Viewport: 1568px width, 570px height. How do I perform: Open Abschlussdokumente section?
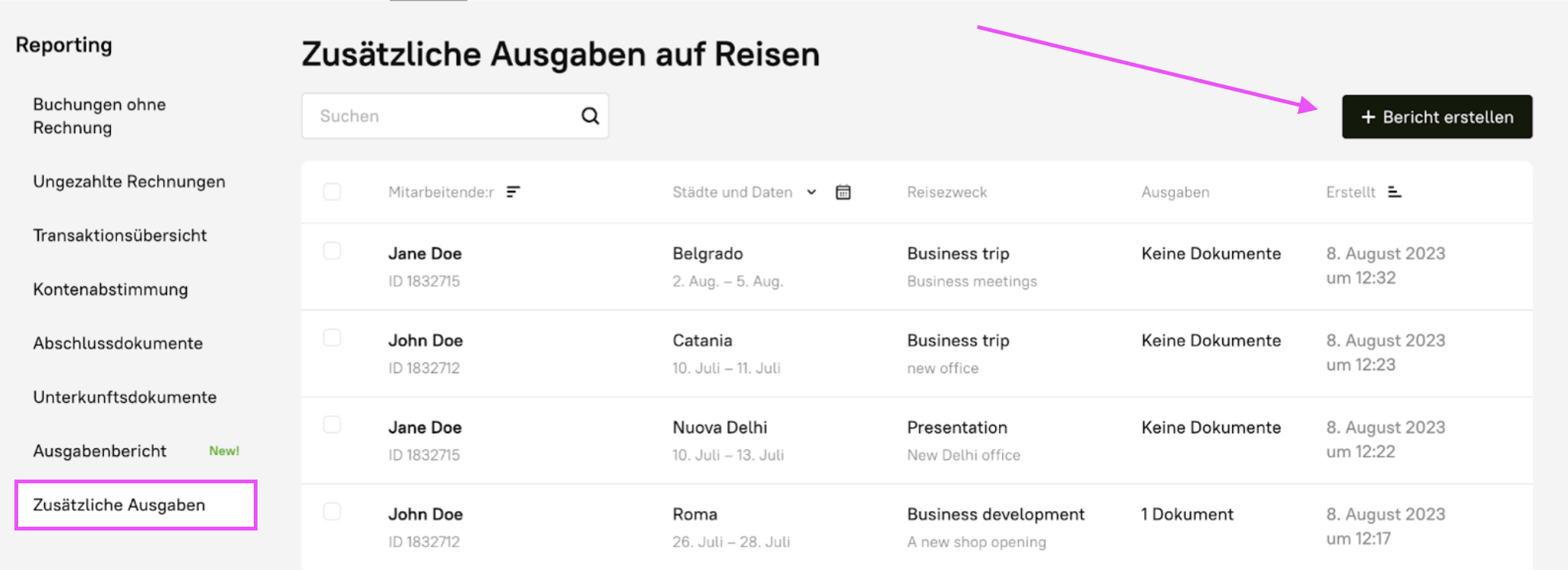(118, 344)
